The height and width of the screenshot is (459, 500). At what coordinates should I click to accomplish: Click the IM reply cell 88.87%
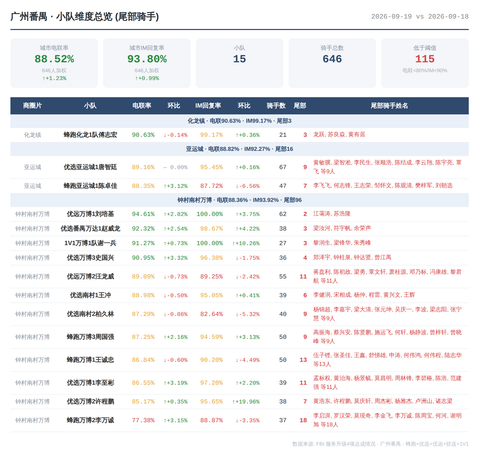[211, 420]
